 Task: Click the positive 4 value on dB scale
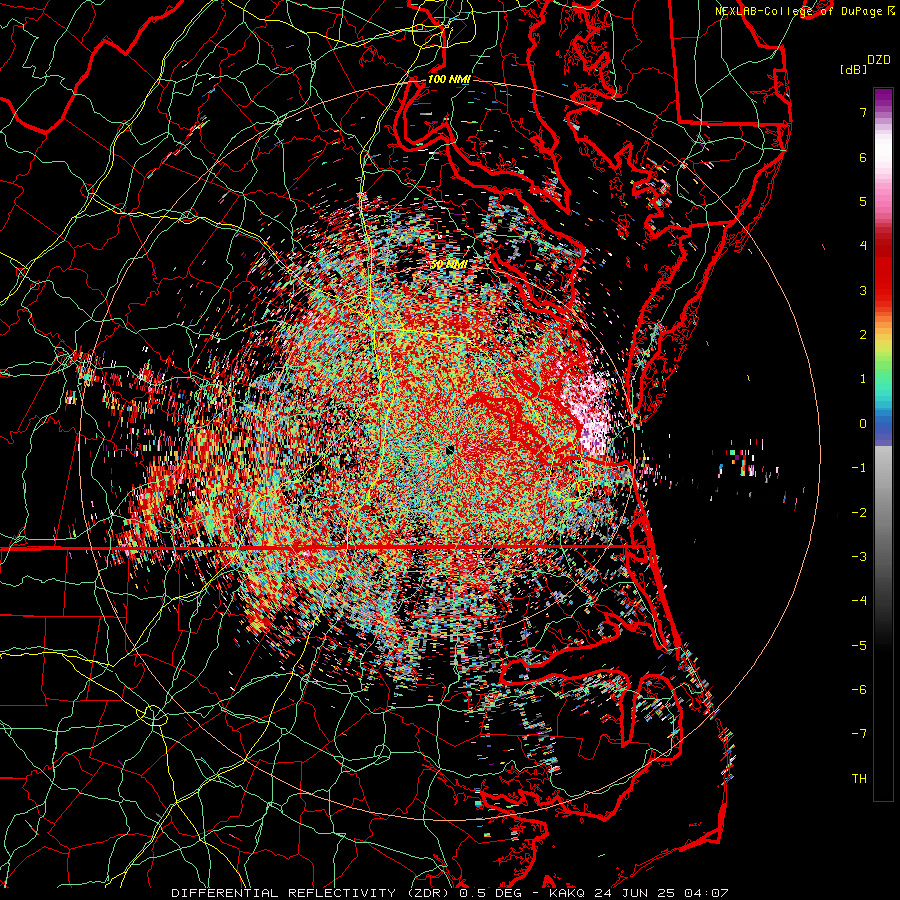click(863, 245)
